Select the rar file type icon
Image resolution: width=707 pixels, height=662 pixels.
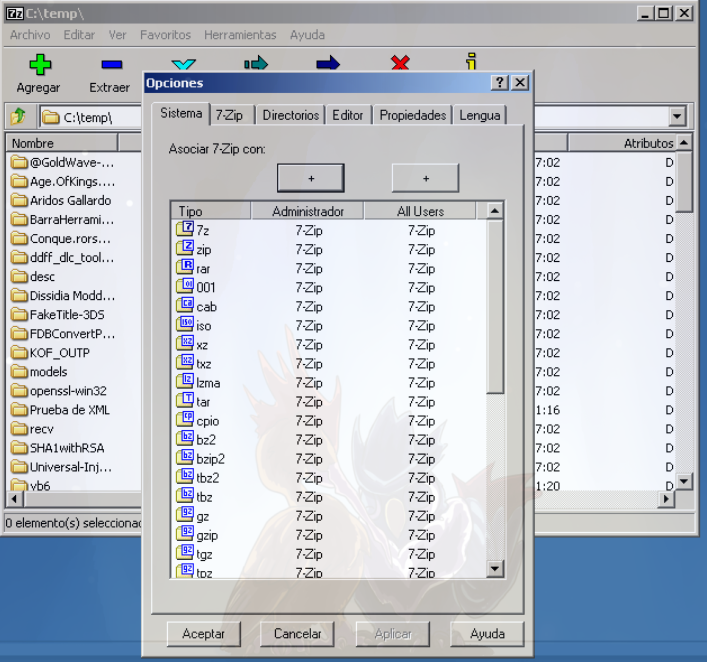pos(184,267)
